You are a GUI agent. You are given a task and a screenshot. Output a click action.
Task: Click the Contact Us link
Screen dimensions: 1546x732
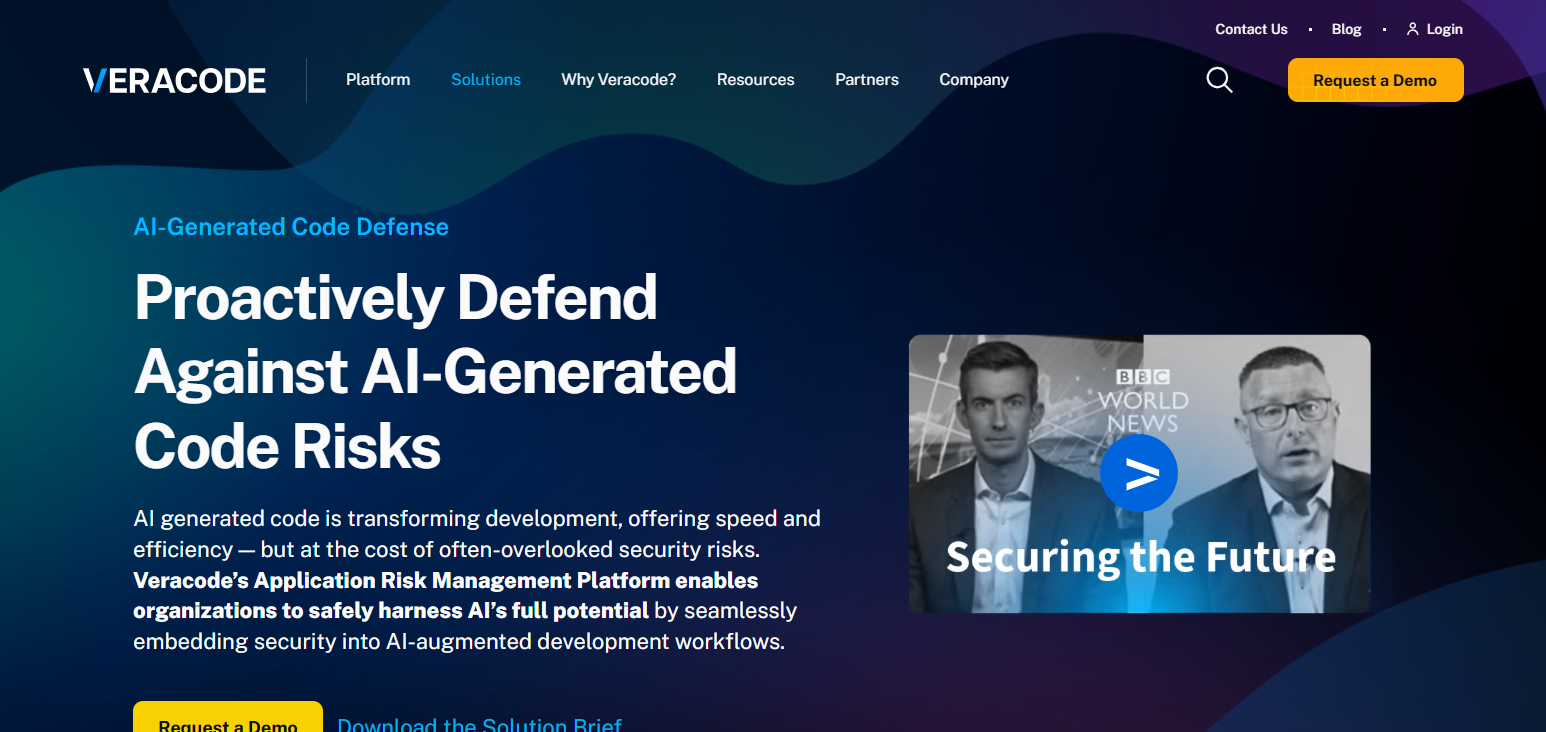[1251, 29]
